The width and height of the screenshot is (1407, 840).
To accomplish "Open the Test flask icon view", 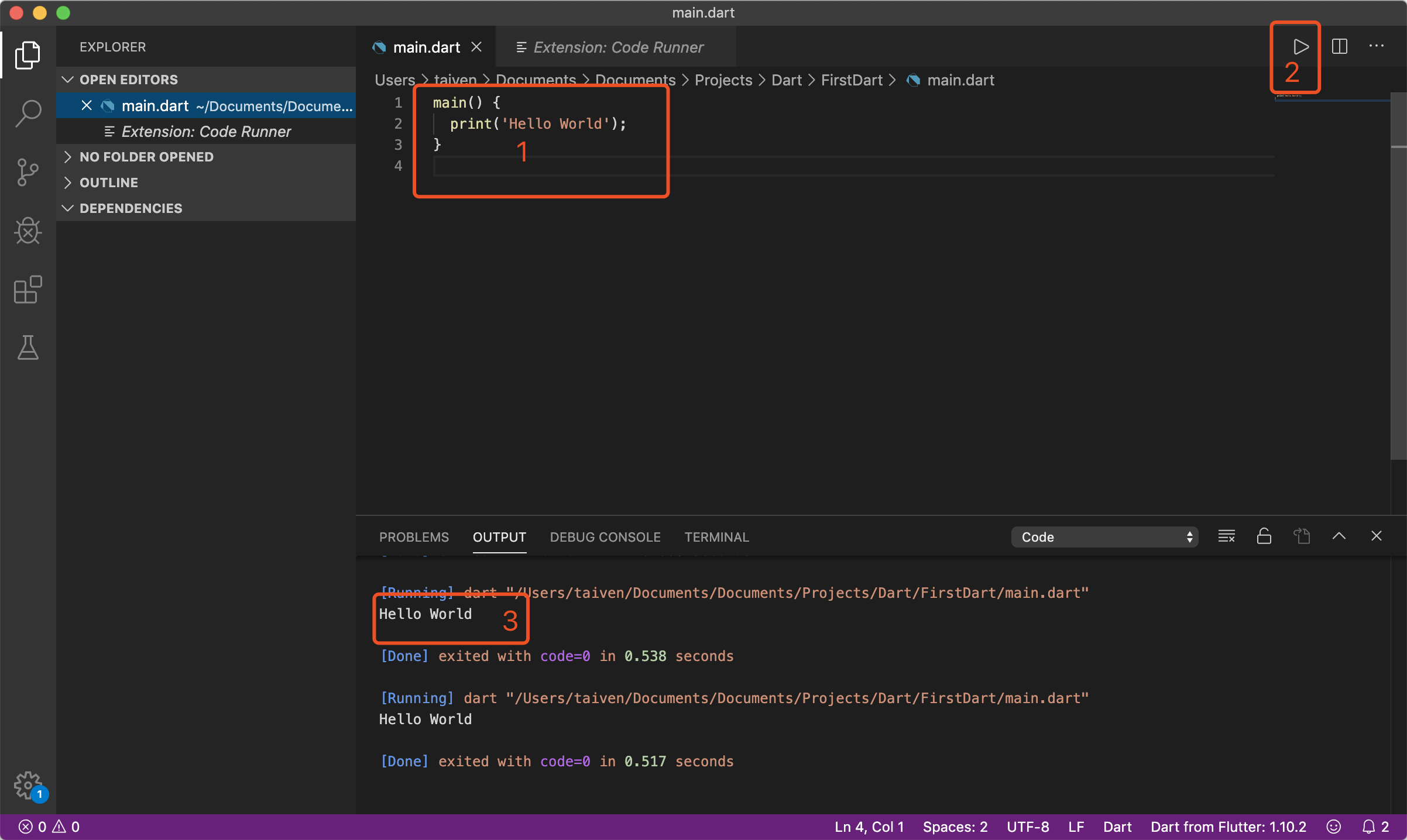I will 28,347.
